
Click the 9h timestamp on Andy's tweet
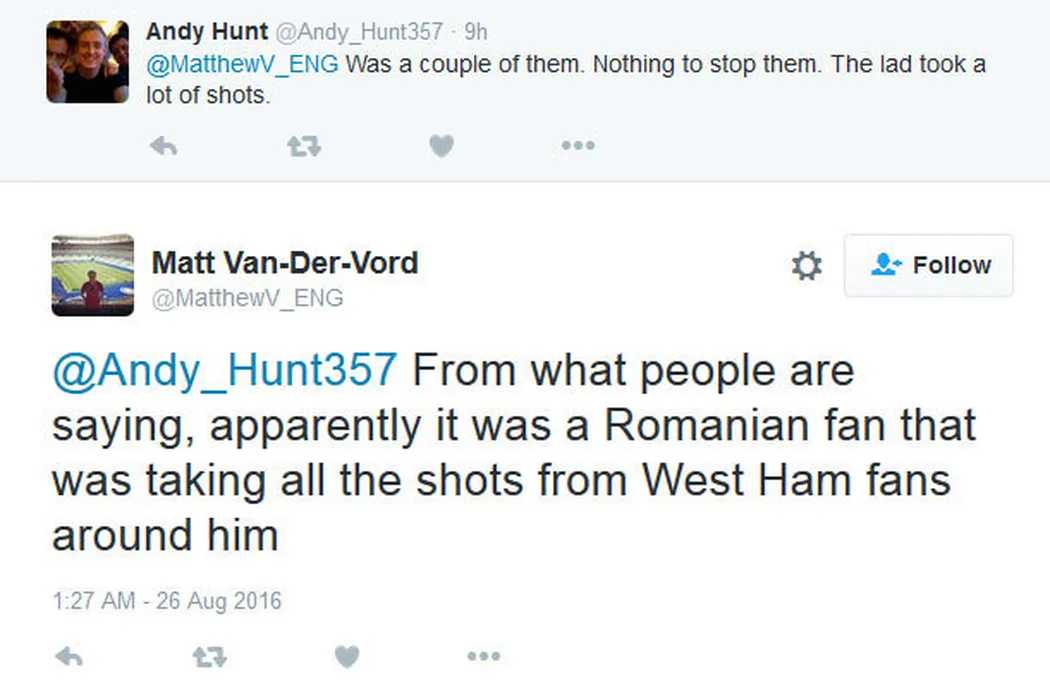coord(476,32)
